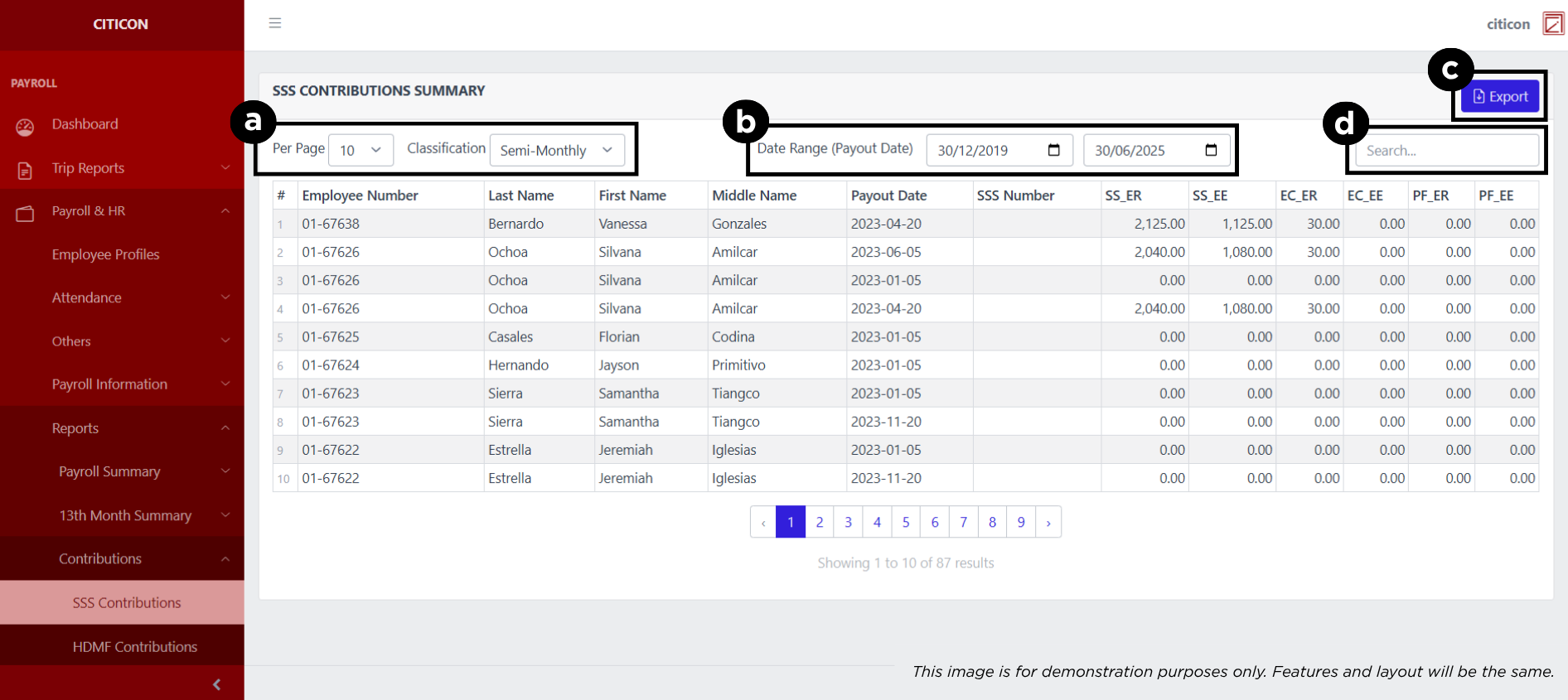Screen dimensions: 1568x700
Task: Open Employee Profiles menu item
Action: 105,254
